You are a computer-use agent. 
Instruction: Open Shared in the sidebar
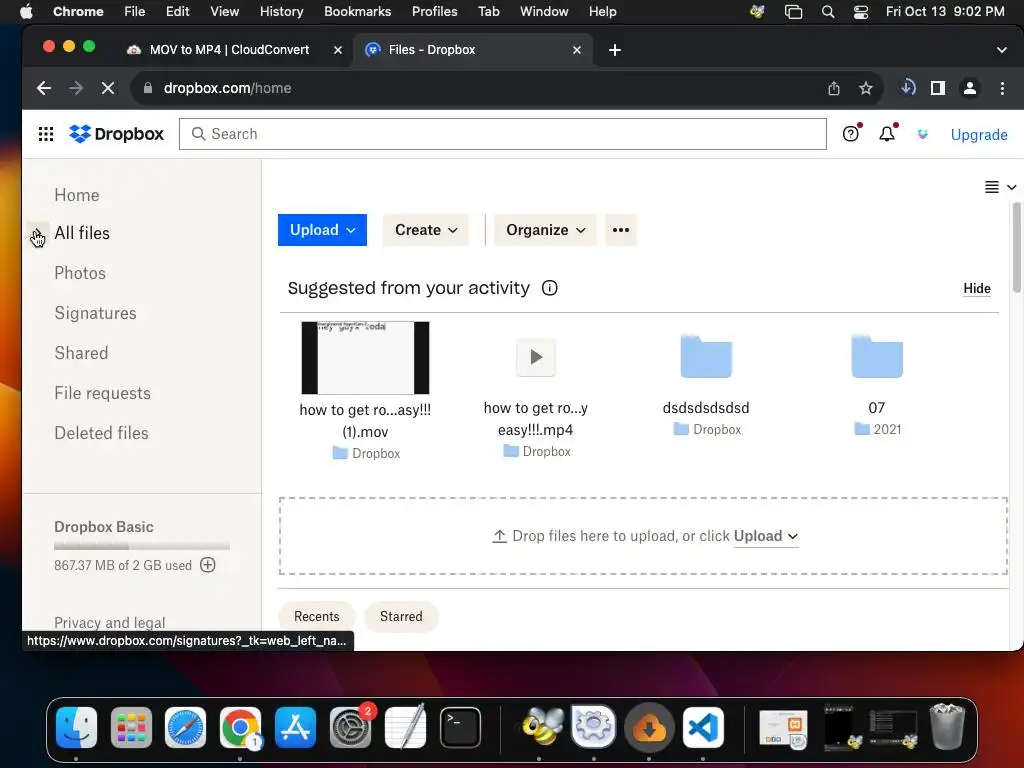(x=82, y=353)
